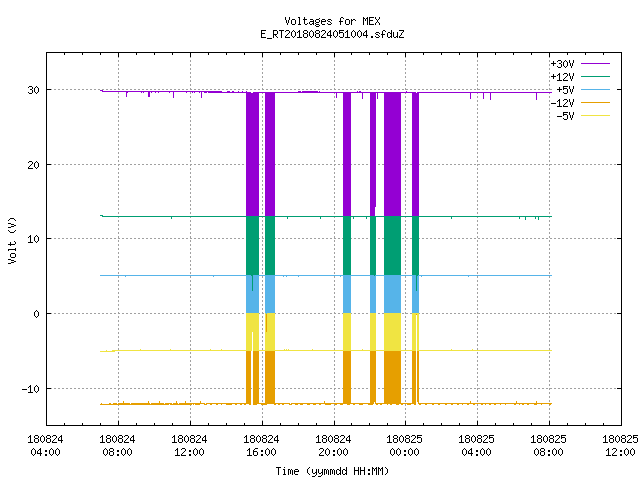Viewport: 640px width, 480px height.
Task: Click the x-axis tick 180825 00:00
Action: pos(404,446)
